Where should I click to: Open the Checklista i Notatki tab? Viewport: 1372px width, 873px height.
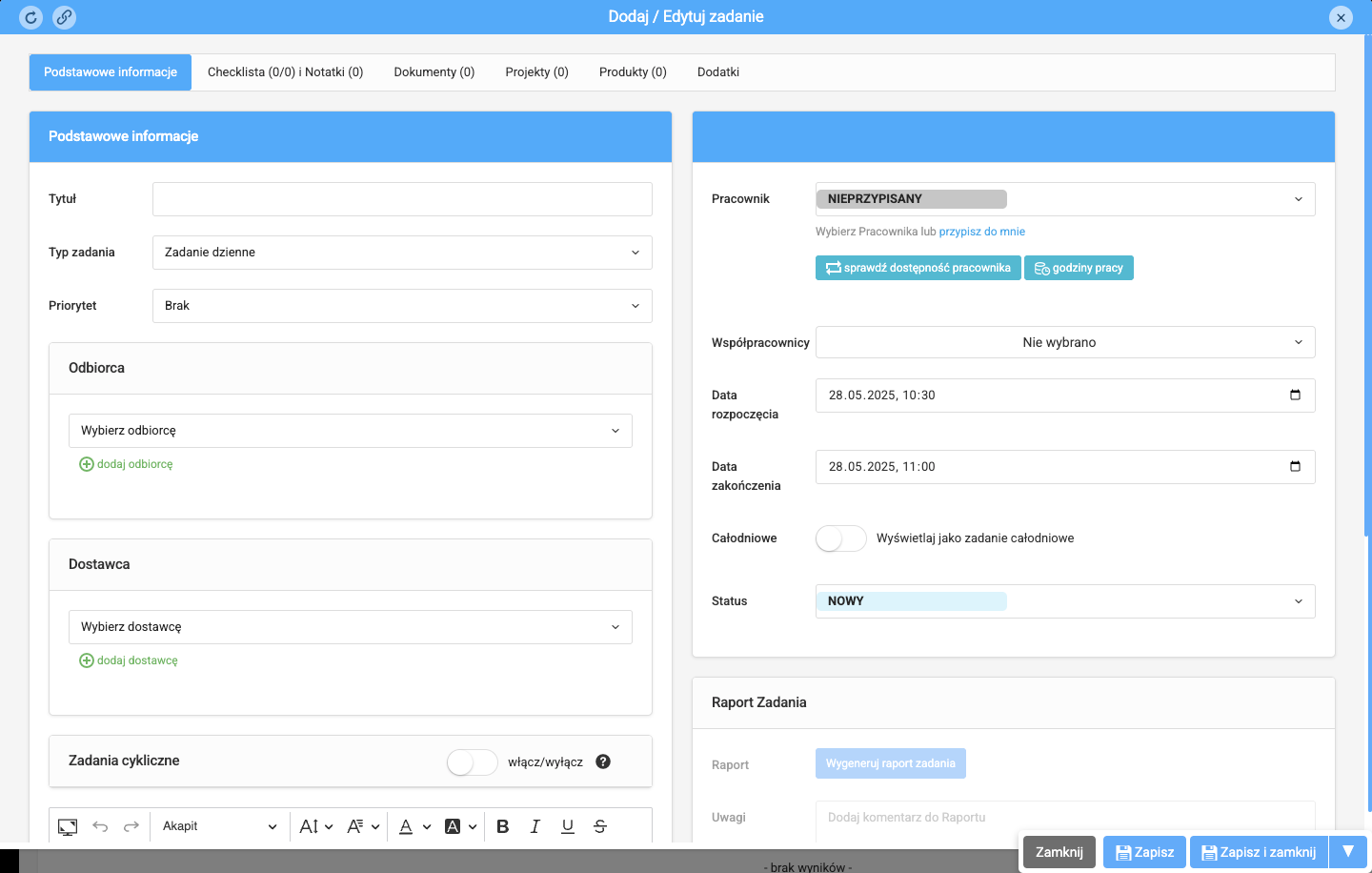[x=285, y=72]
